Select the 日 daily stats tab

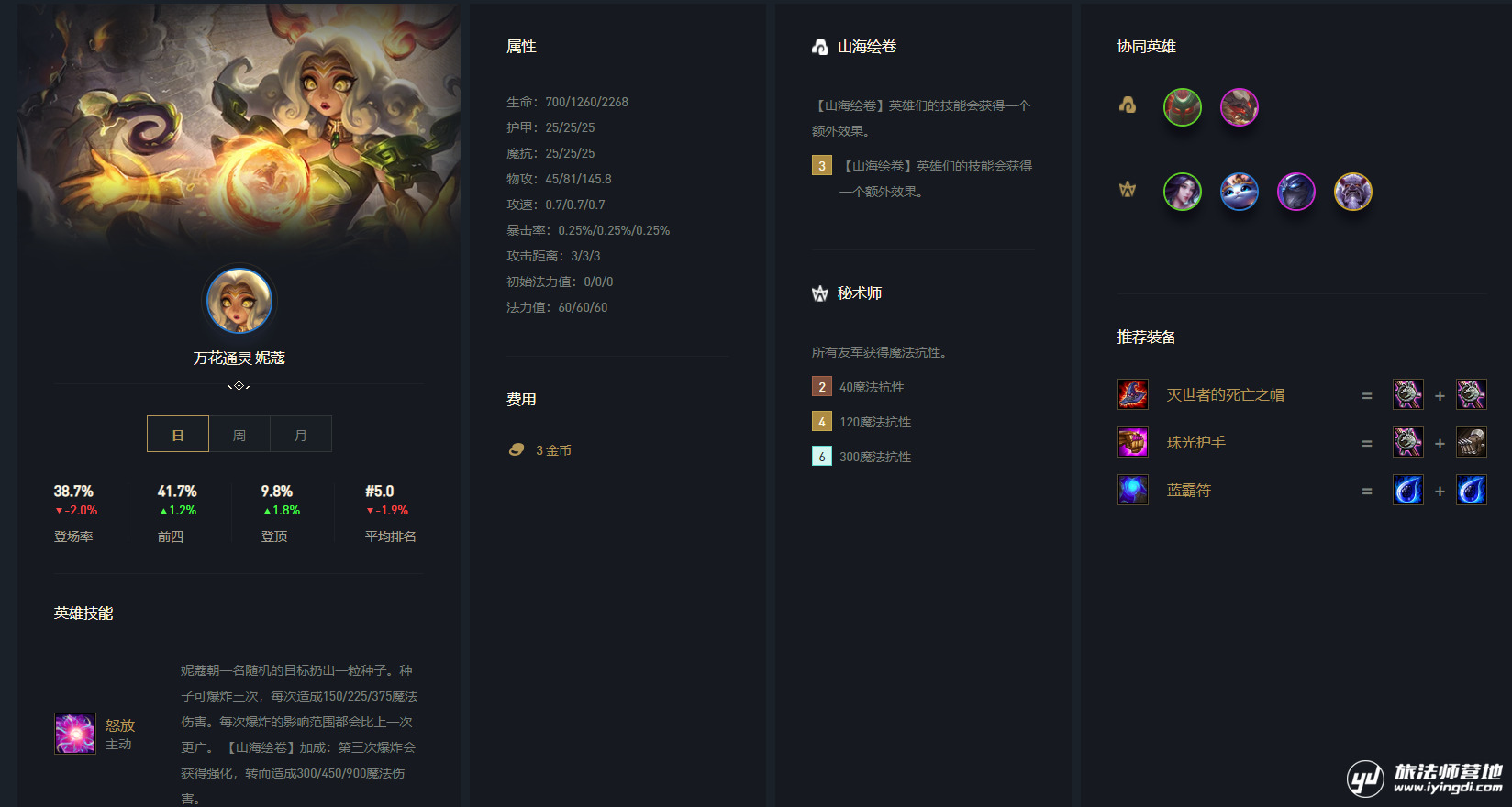pyautogui.click(x=178, y=435)
